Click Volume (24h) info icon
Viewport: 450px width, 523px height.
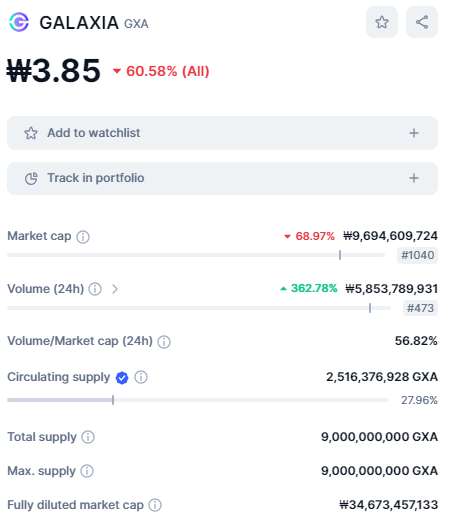(x=95, y=289)
